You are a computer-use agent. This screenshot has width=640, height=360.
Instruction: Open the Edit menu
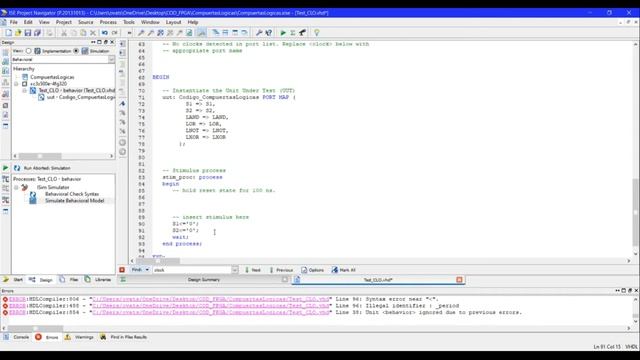[28, 22]
